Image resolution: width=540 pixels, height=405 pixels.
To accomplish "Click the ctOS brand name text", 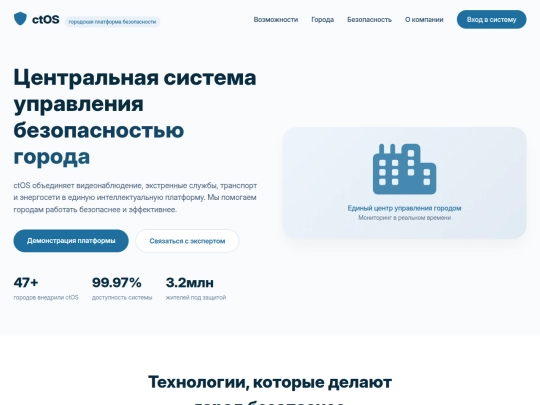I will click(x=45, y=20).
